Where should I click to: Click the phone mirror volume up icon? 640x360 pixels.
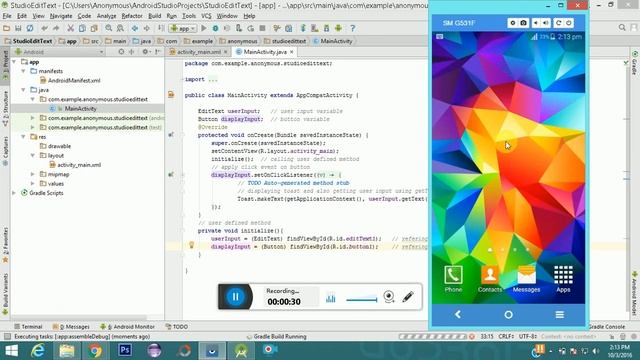coord(546,23)
